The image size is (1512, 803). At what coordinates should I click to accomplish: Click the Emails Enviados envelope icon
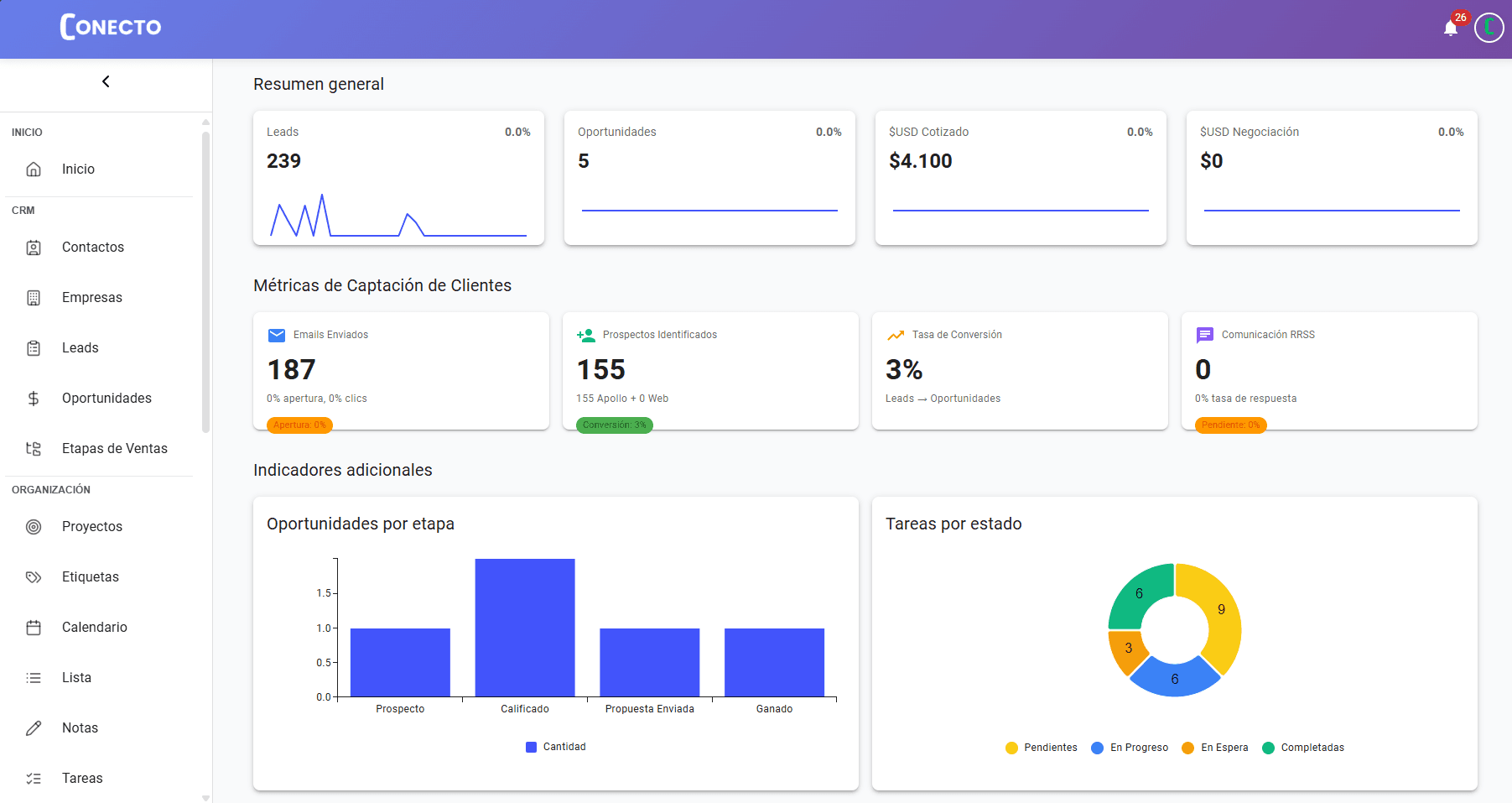tap(276, 335)
